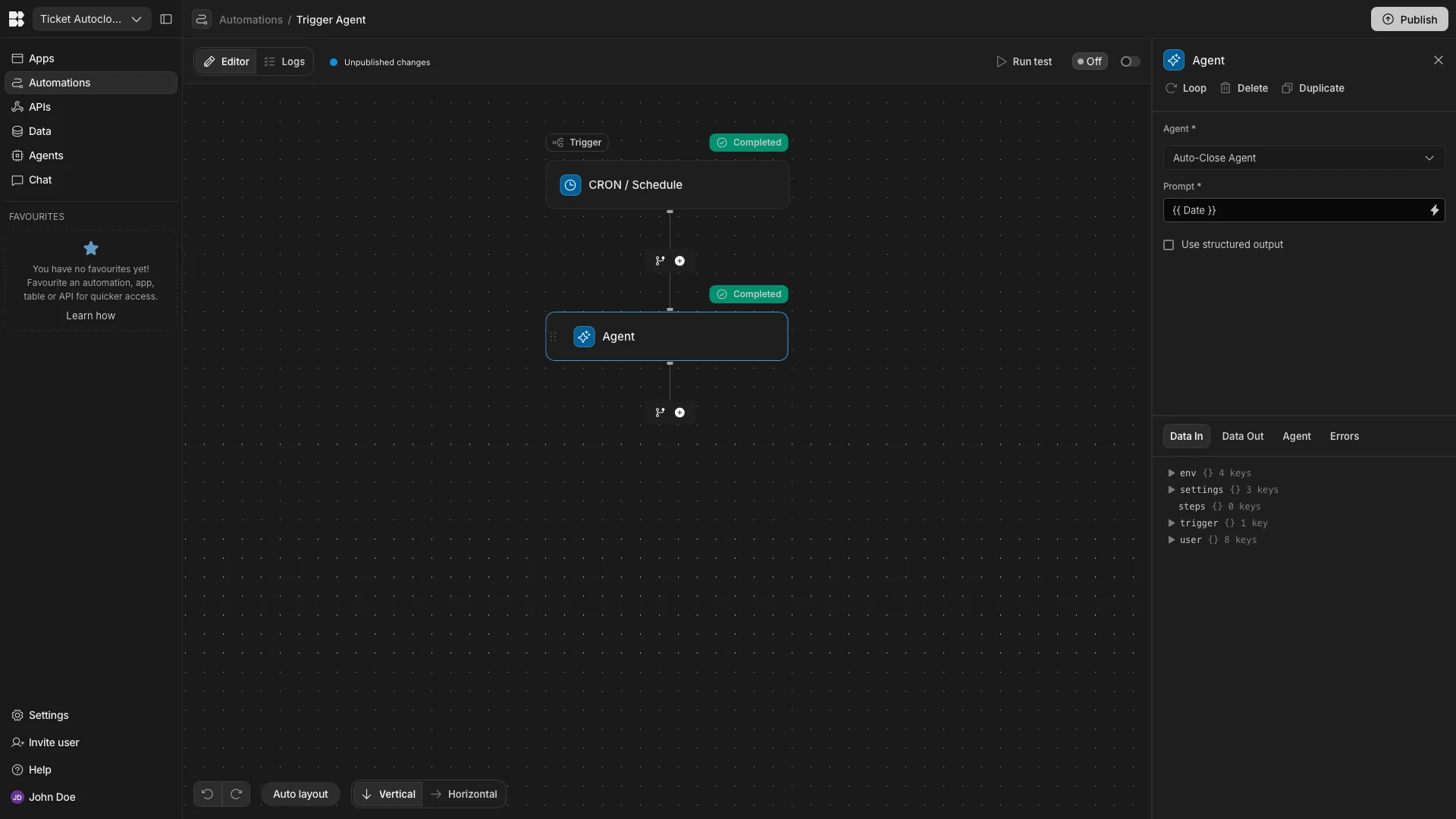Click the lightning bolt bindings icon in Prompt field

tap(1434, 210)
